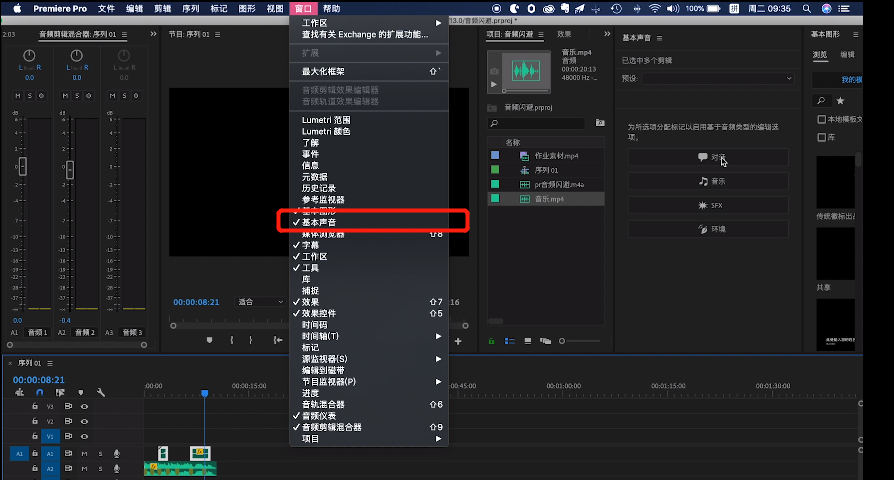Click the 音频 1 volume fader
Image resolution: width=894 pixels, height=480 pixels.
pos(23,166)
